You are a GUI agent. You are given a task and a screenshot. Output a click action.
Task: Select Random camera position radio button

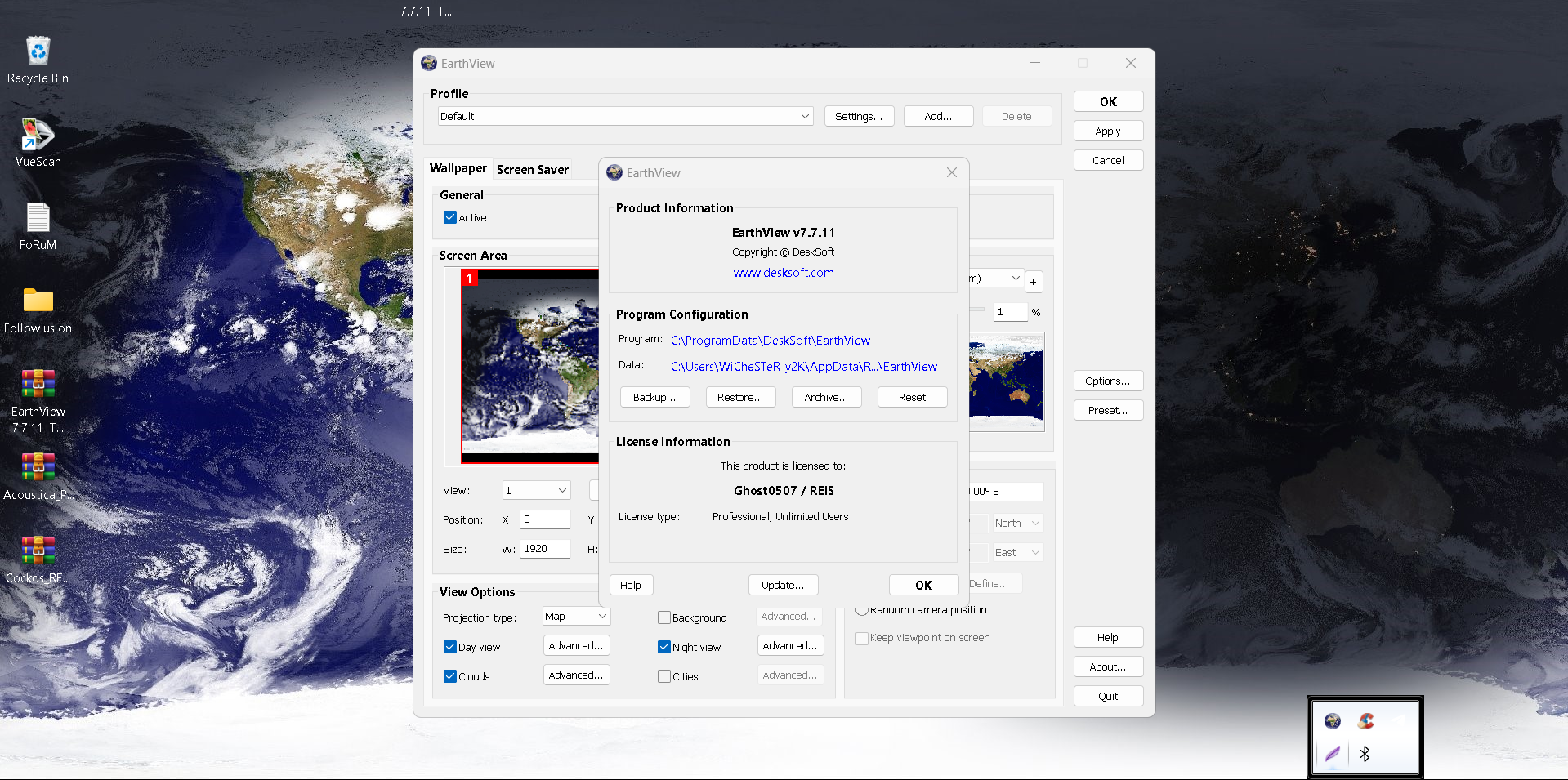click(x=862, y=610)
